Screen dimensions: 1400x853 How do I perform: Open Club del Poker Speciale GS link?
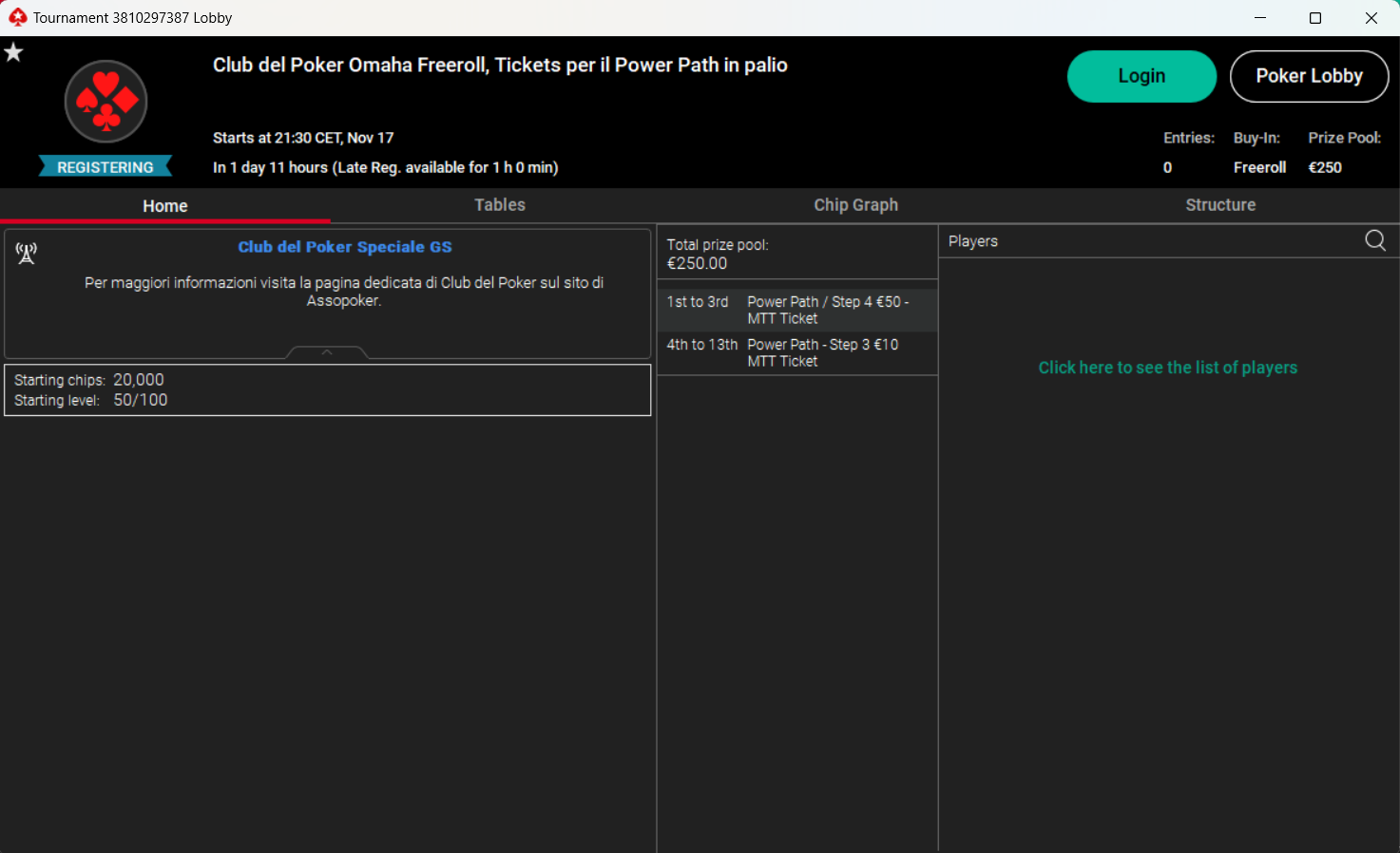[345, 247]
